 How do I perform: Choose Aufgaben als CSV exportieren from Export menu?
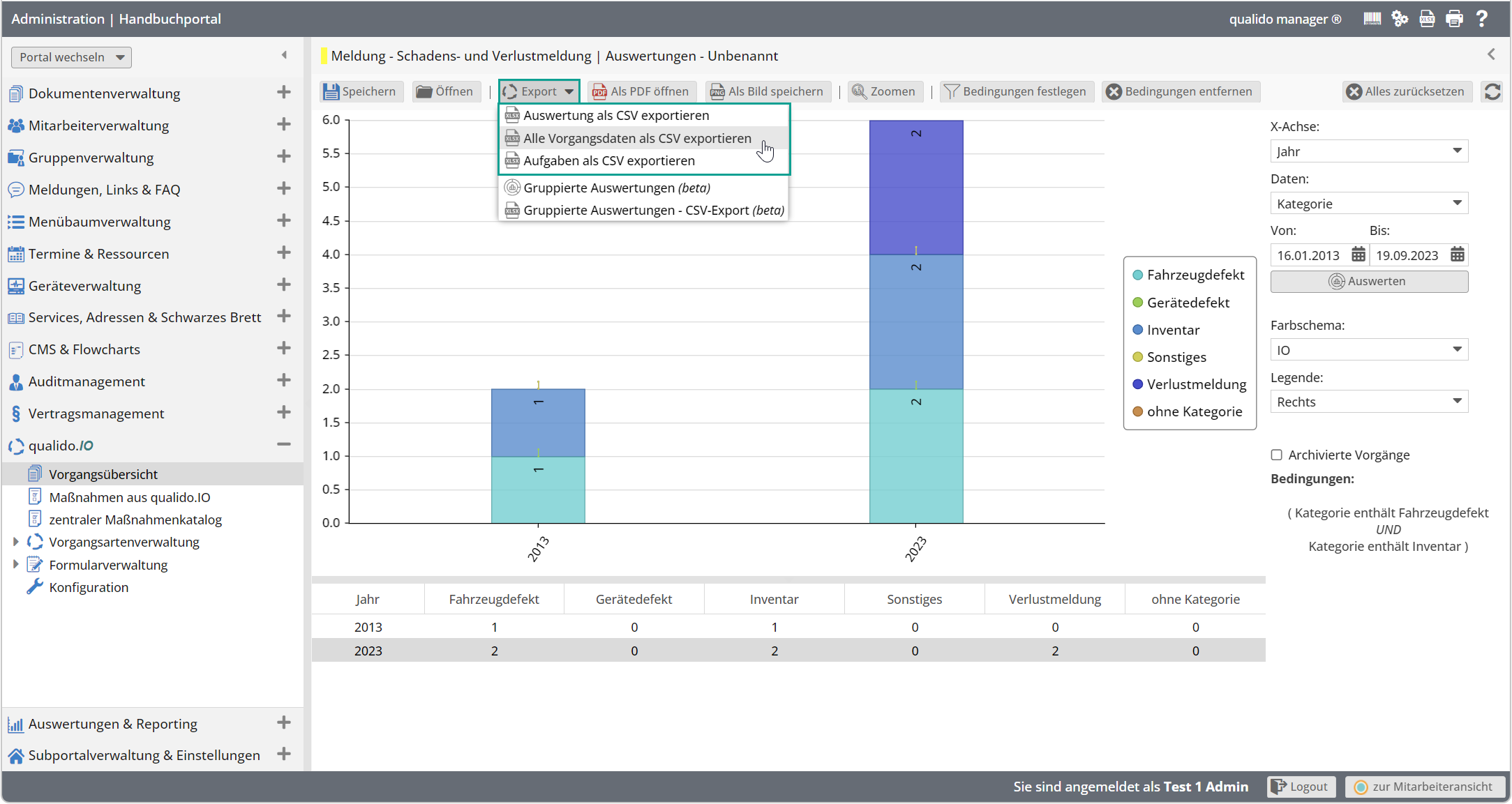[609, 160]
